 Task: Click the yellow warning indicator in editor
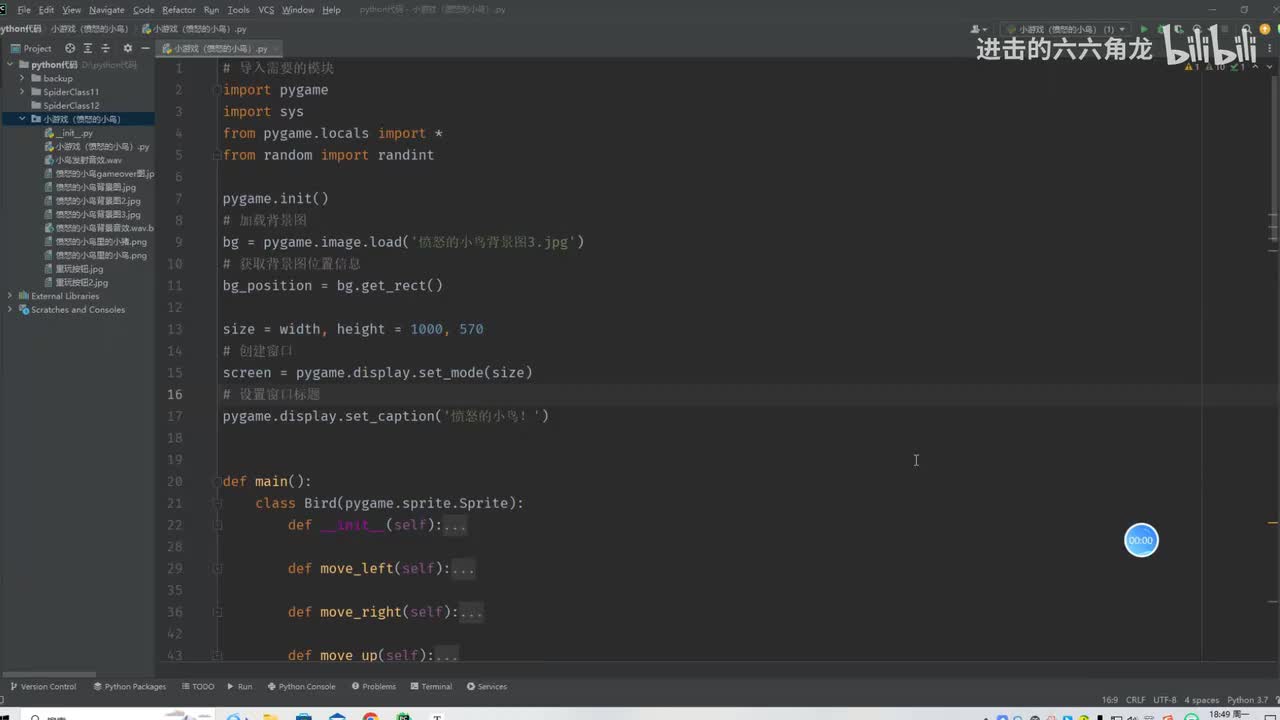pyautogui.click(x=1191, y=67)
